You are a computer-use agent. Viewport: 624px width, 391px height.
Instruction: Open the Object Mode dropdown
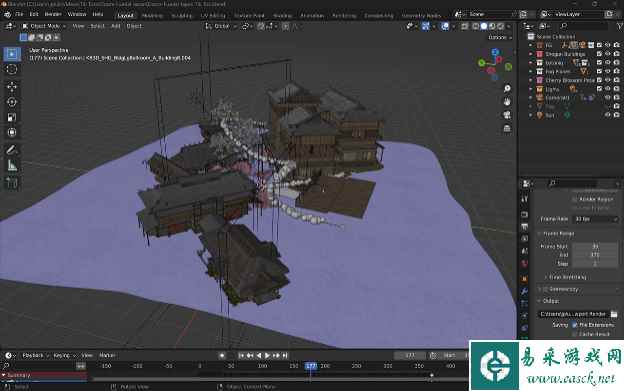(x=44, y=26)
